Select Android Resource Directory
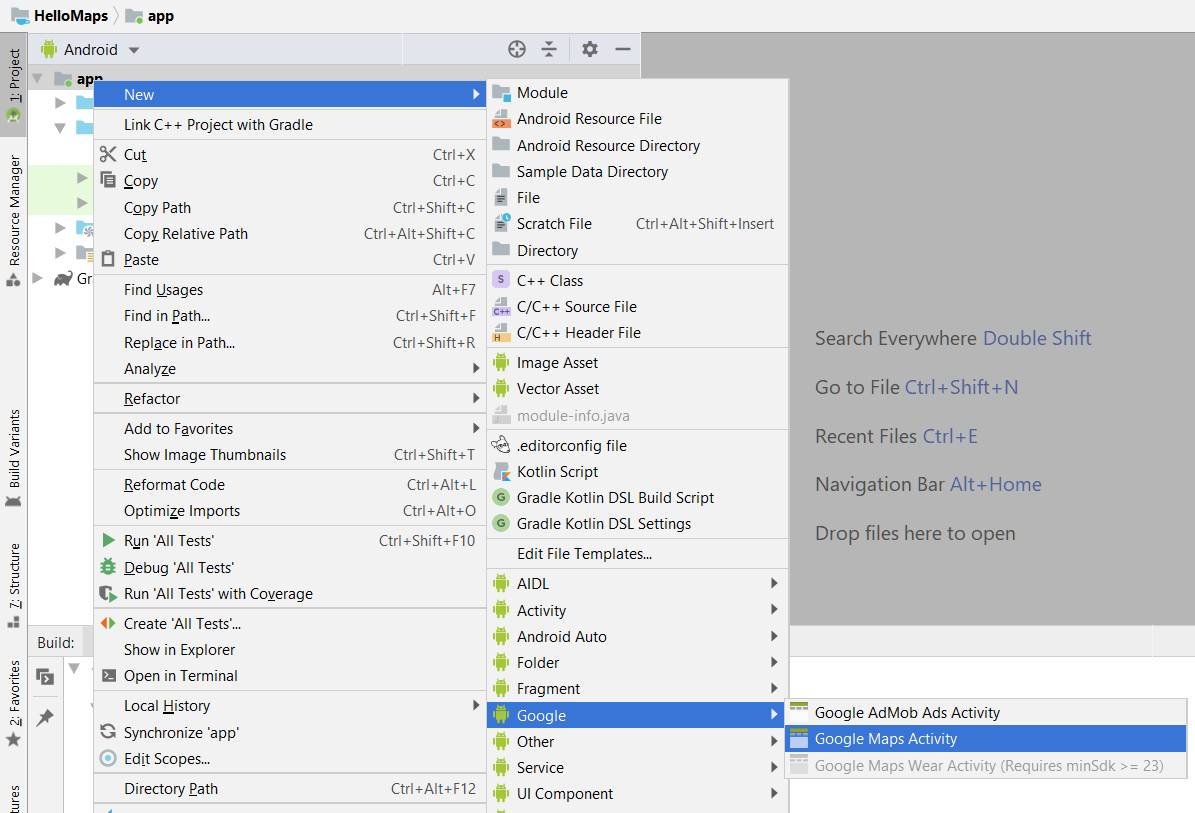Image resolution: width=1195 pixels, height=813 pixels. tap(637, 145)
